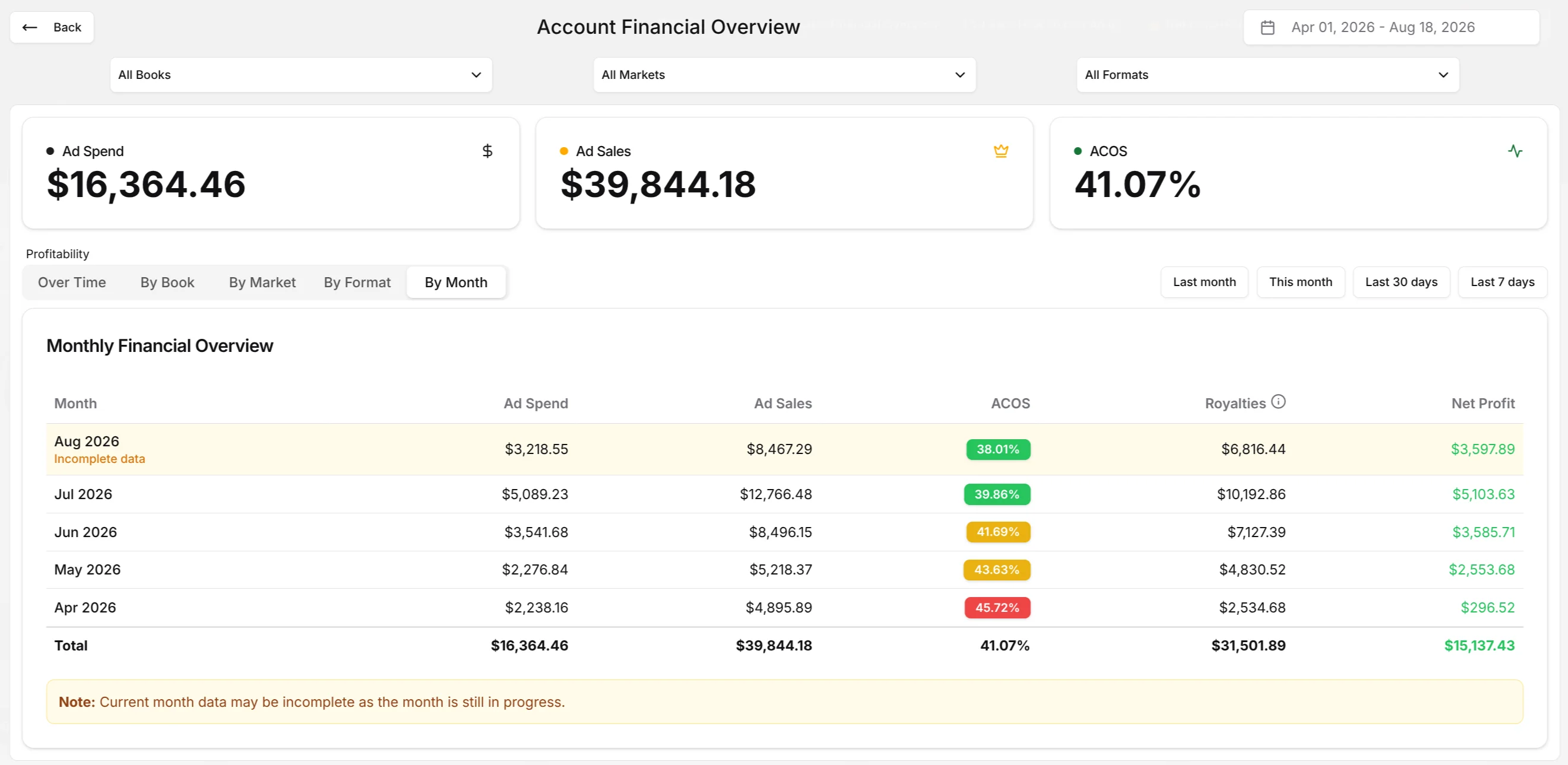Click the Incomplete data warning text
The image size is (1568, 765).
[99, 459]
